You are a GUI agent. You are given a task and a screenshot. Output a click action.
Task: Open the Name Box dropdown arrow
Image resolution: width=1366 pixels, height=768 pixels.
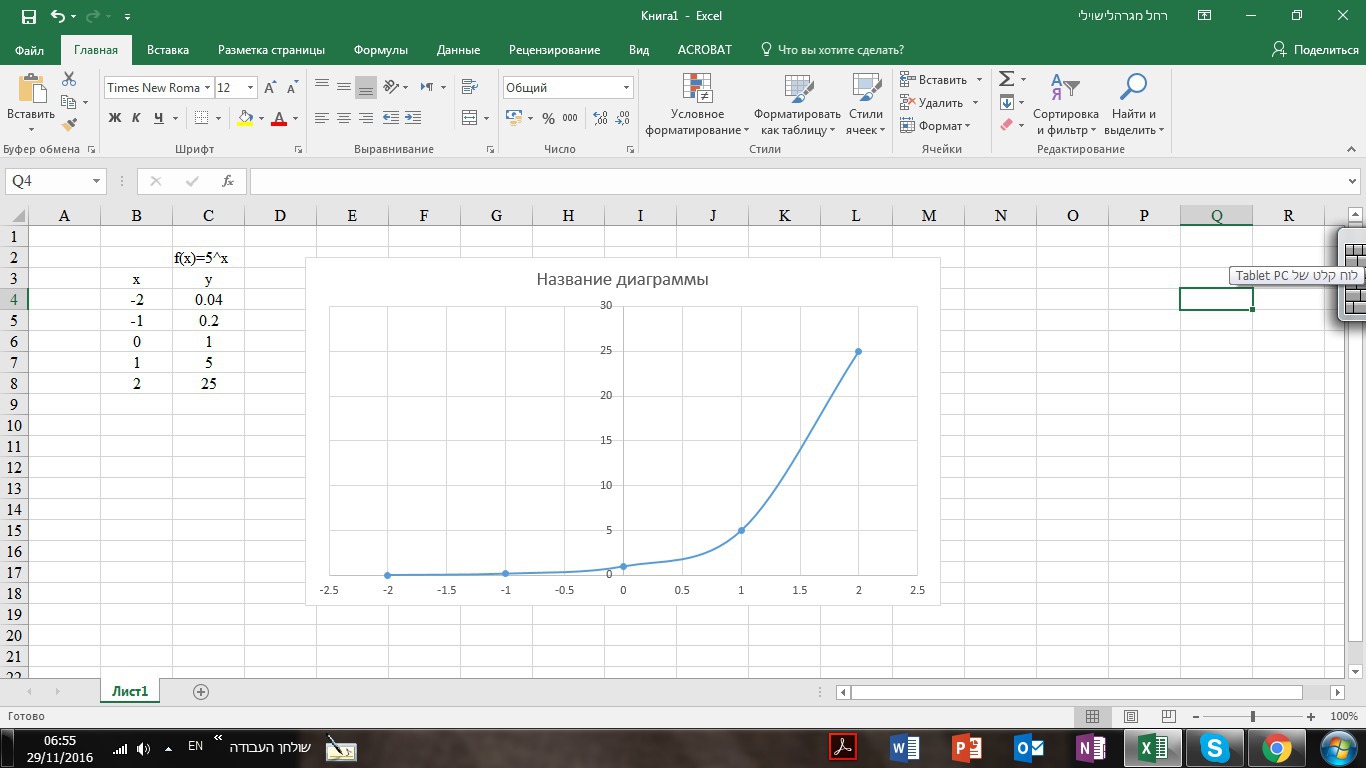coord(97,181)
